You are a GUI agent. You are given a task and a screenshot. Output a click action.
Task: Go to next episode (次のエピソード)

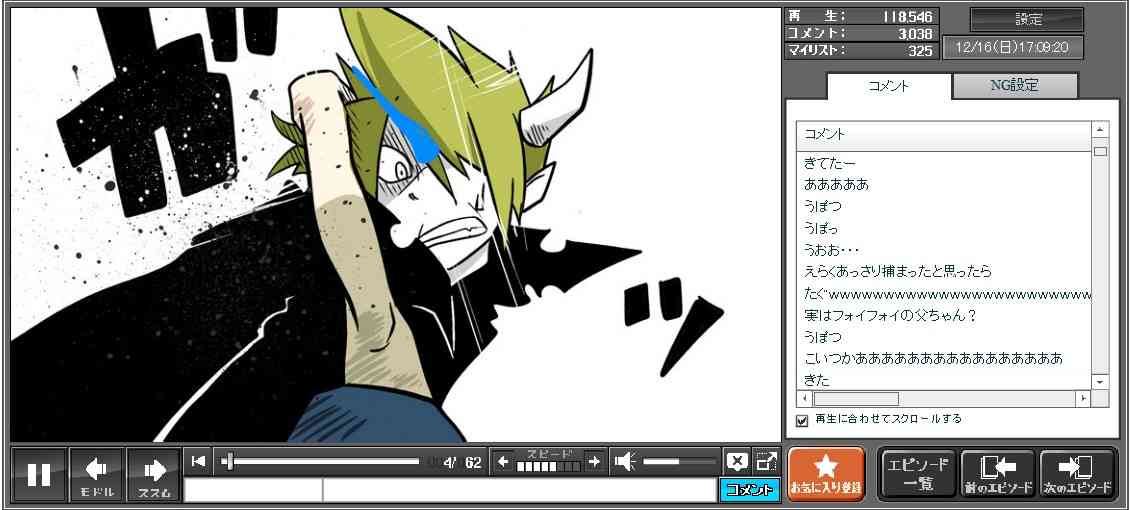tap(1077, 474)
